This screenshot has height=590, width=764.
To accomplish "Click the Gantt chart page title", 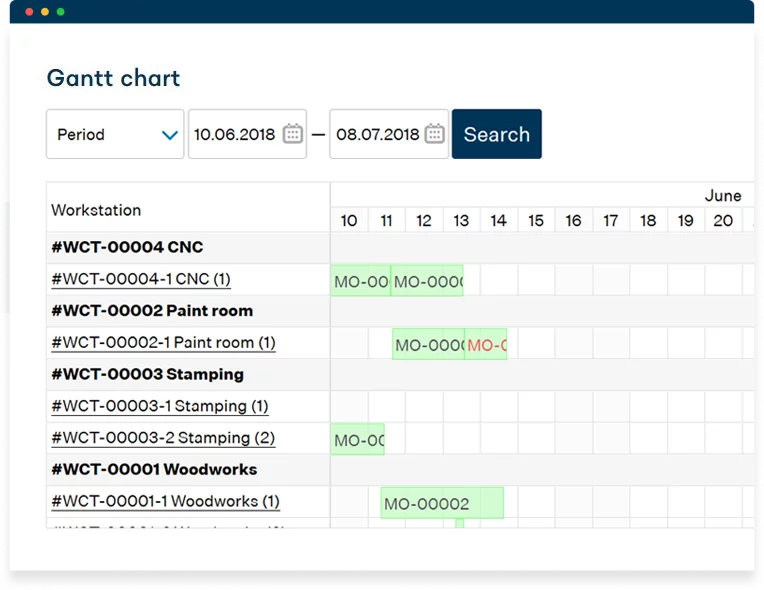I will point(114,78).
